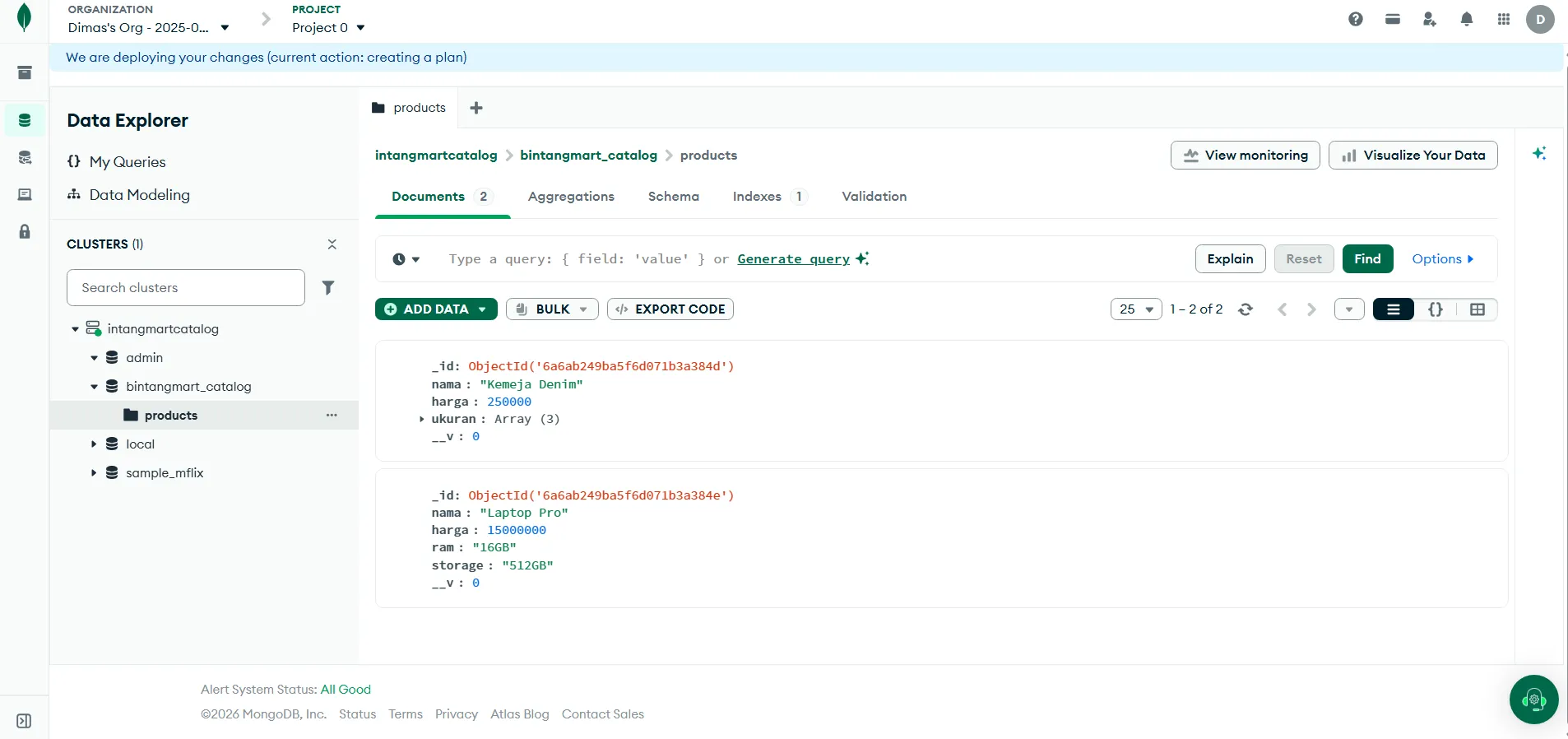Select the products collection in tree
Image resolution: width=1568 pixels, height=739 pixels.
pos(204,416)
